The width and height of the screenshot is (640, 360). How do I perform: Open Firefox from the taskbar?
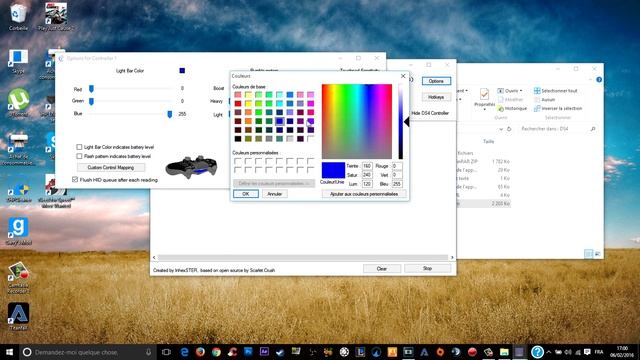tap(200, 352)
